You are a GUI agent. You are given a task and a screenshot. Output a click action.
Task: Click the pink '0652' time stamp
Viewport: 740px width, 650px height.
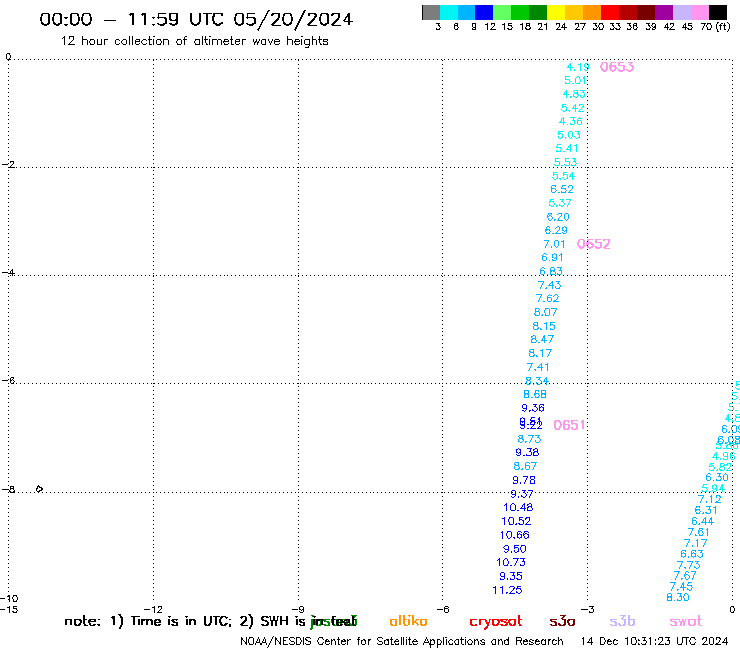pos(594,244)
